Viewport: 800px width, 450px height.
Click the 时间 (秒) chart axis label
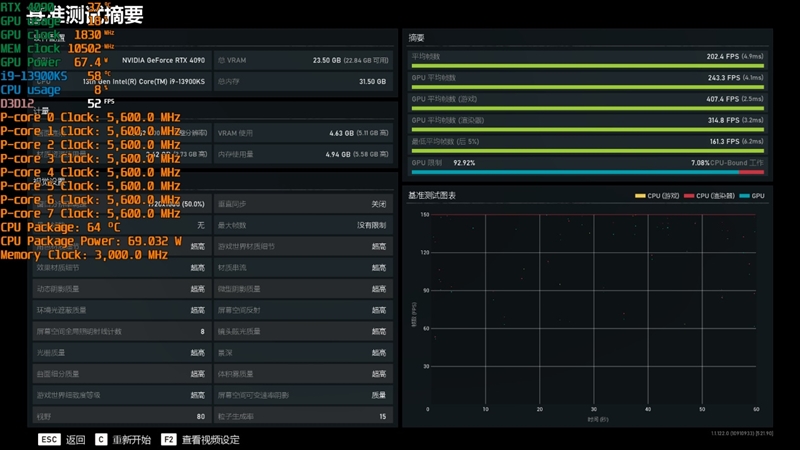pos(597,419)
